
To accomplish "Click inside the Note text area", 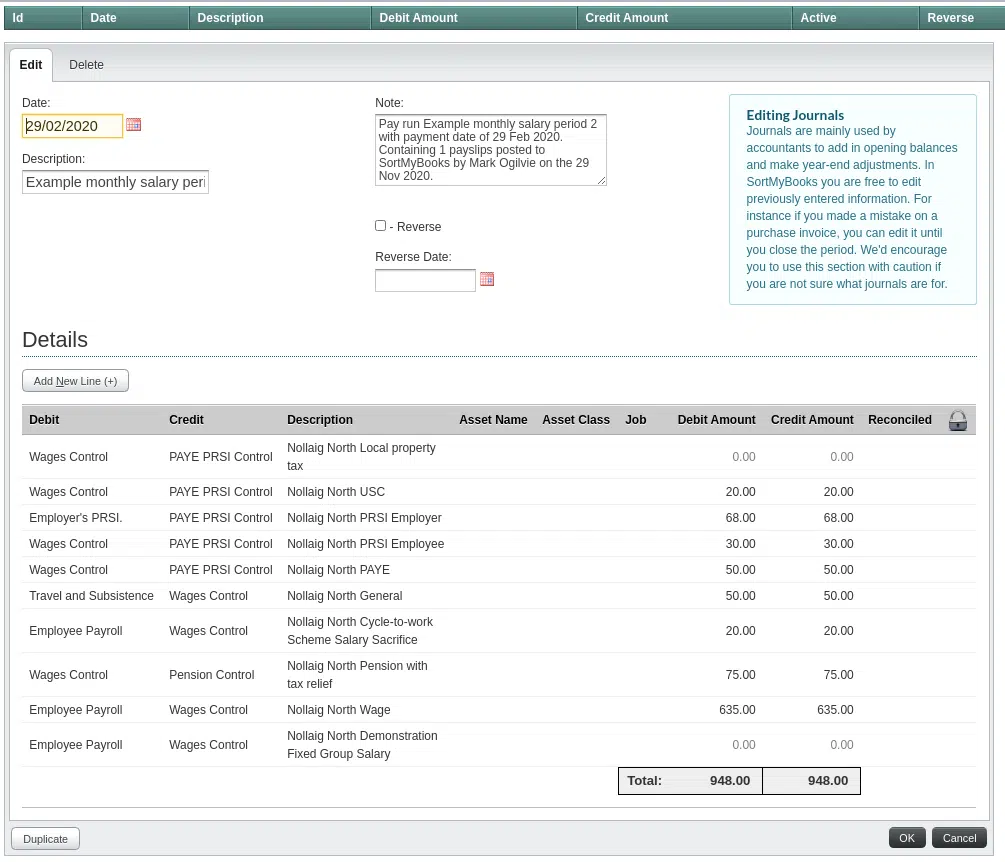I will coord(490,150).
